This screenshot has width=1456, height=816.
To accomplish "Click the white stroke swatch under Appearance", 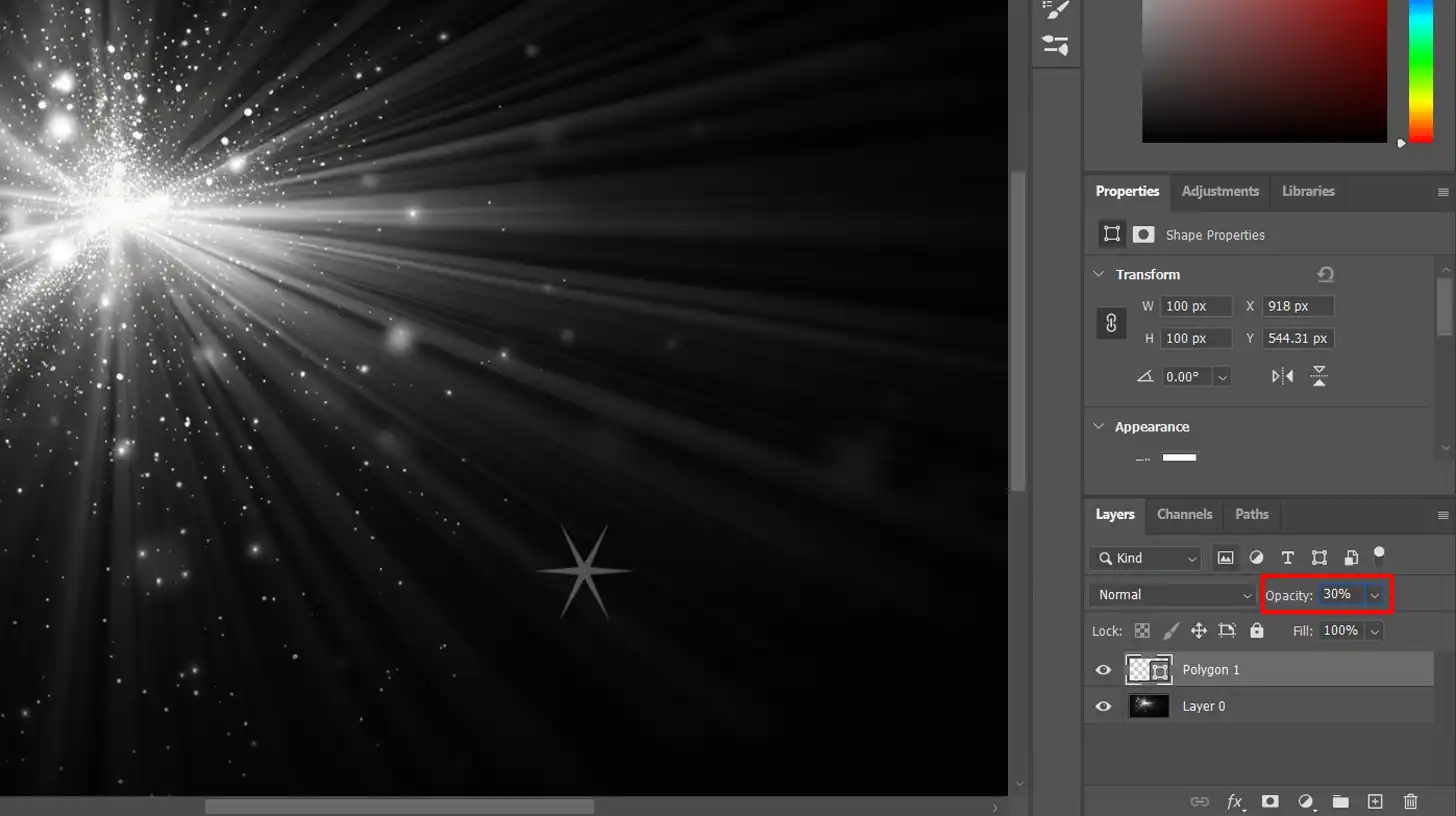I will 1179,458.
